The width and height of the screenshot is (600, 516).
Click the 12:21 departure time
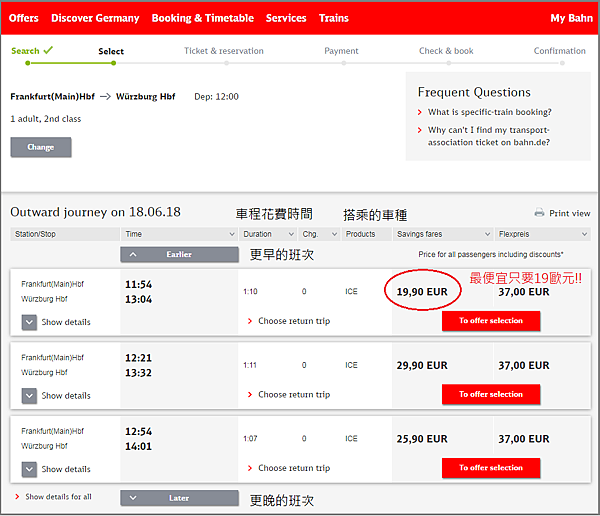coord(139,358)
